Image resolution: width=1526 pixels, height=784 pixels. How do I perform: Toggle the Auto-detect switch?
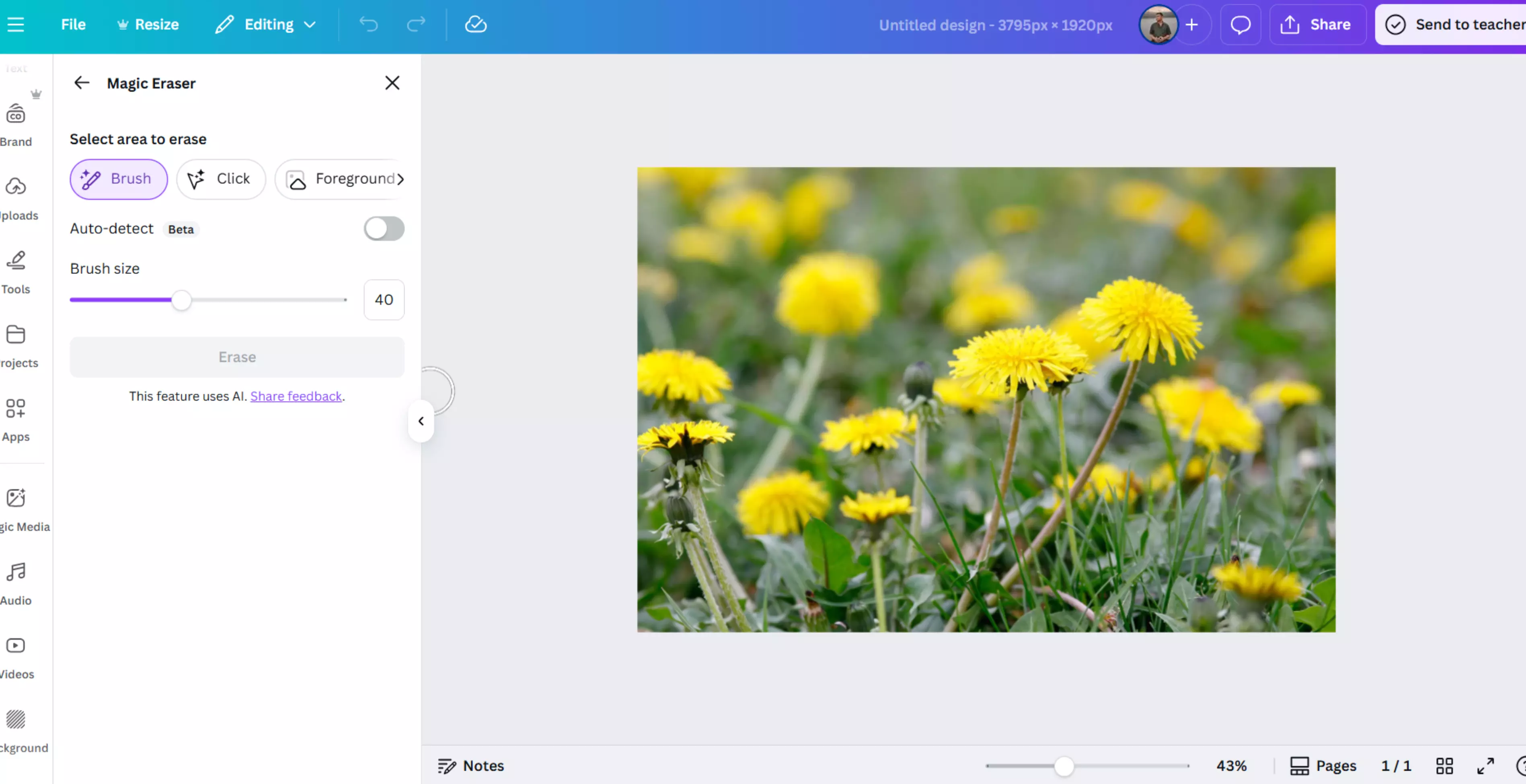[x=384, y=229]
